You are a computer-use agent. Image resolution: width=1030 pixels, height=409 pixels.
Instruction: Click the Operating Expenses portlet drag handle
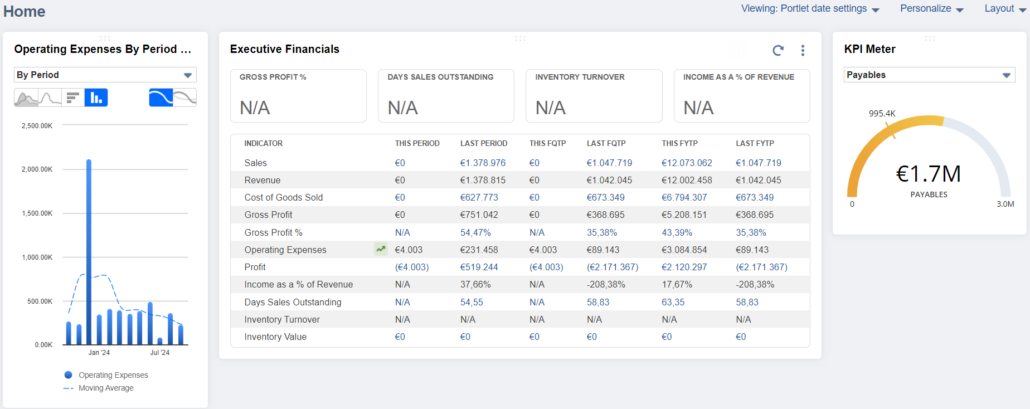pos(105,38)
